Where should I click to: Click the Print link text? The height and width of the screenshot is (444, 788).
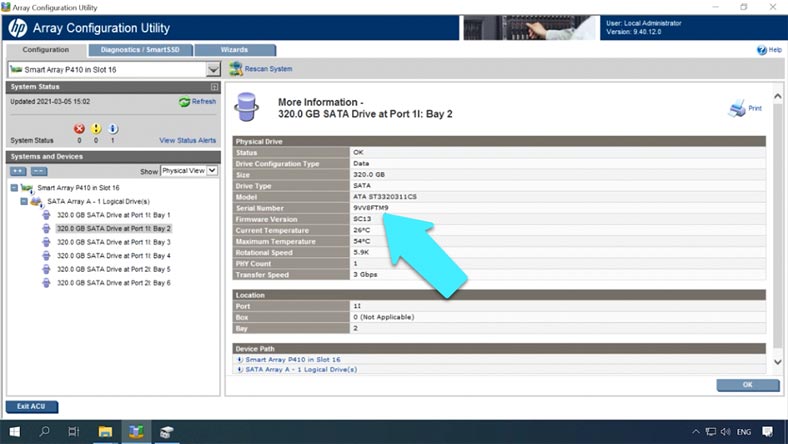click(755, 108)
